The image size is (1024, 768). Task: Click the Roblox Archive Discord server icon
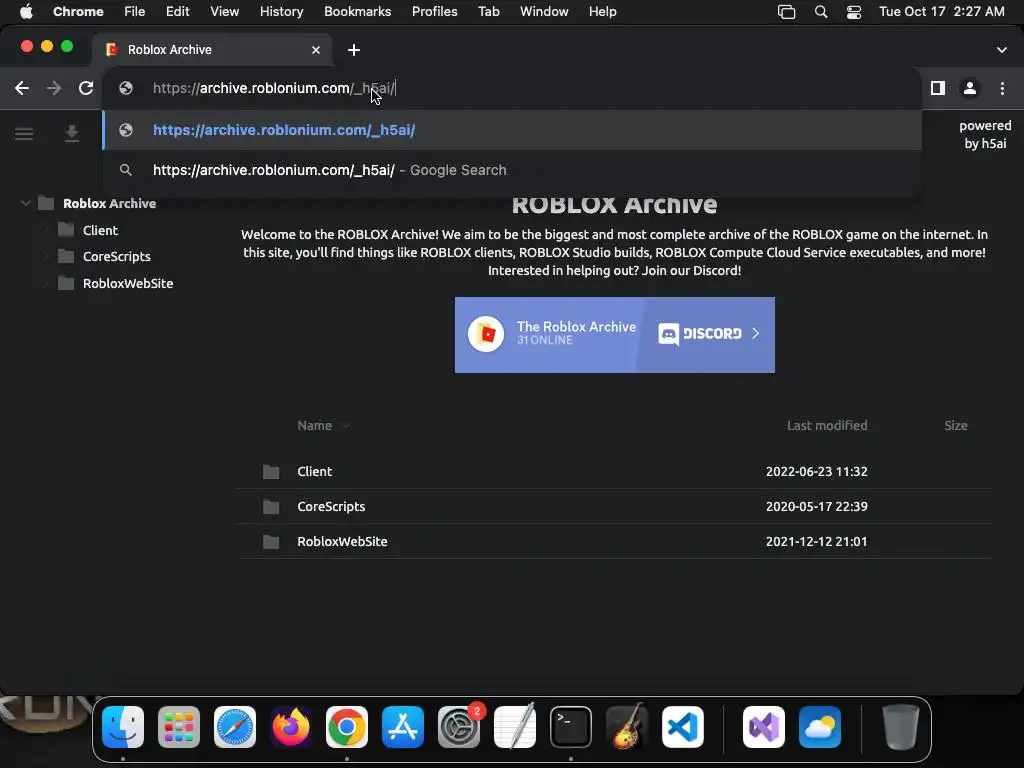pyautogui.click(x=486, y=334)
